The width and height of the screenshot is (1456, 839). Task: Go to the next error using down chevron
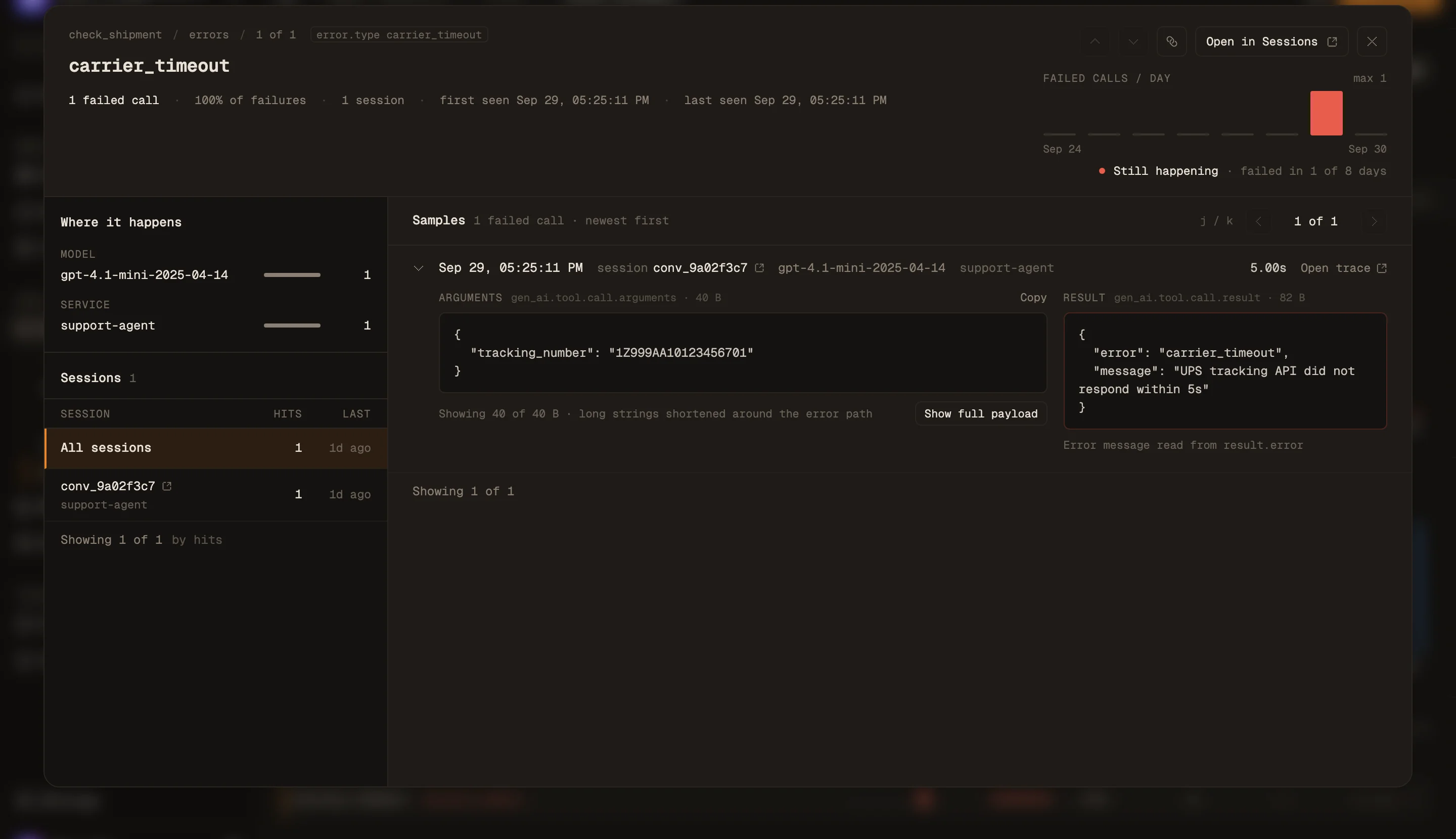click(x=1133, y=41)
